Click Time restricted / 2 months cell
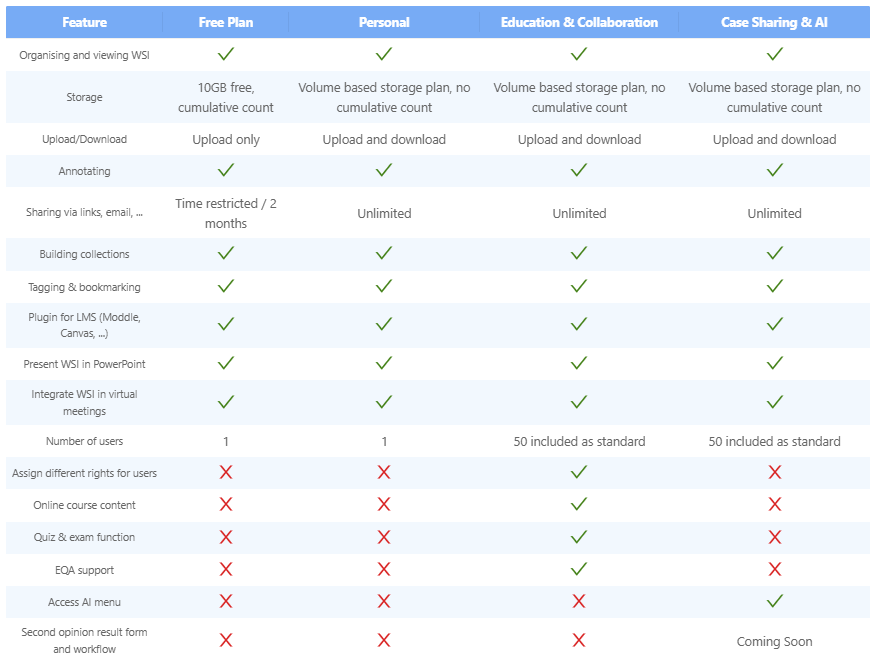 [226, 213]
